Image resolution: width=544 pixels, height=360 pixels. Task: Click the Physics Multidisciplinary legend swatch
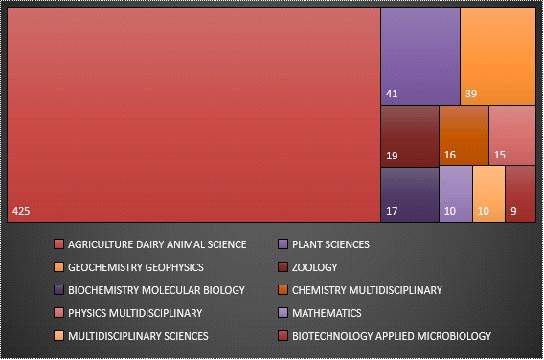click(59, 312)
